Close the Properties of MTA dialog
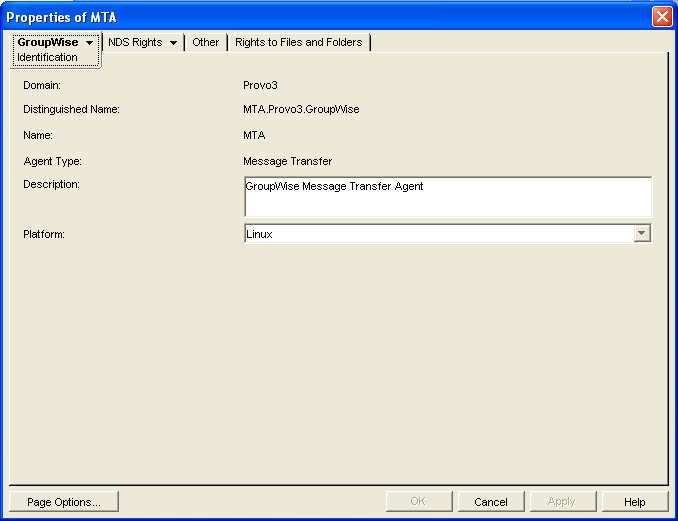 662,17
